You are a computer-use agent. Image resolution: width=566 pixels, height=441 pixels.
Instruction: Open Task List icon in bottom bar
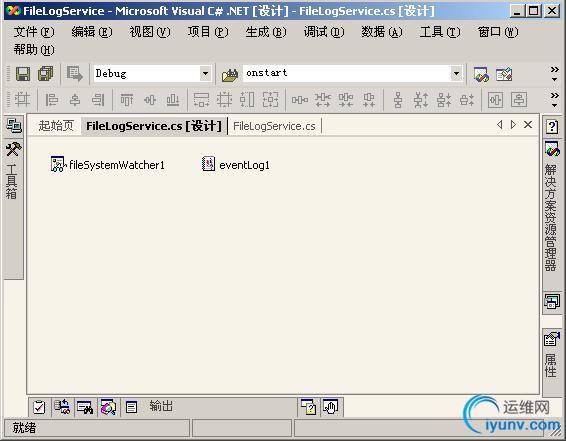coord(39,407)
